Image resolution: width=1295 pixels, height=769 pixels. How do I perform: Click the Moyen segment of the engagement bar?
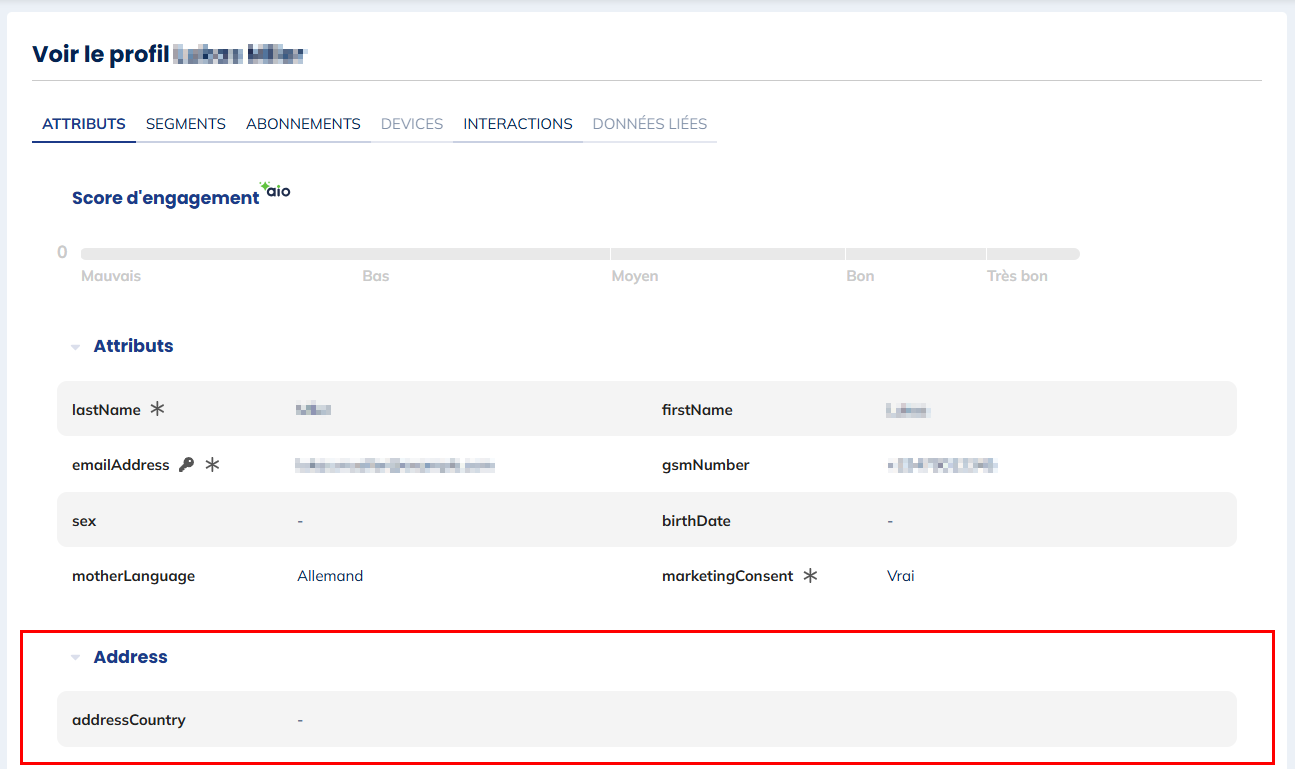tap(727, 254)
